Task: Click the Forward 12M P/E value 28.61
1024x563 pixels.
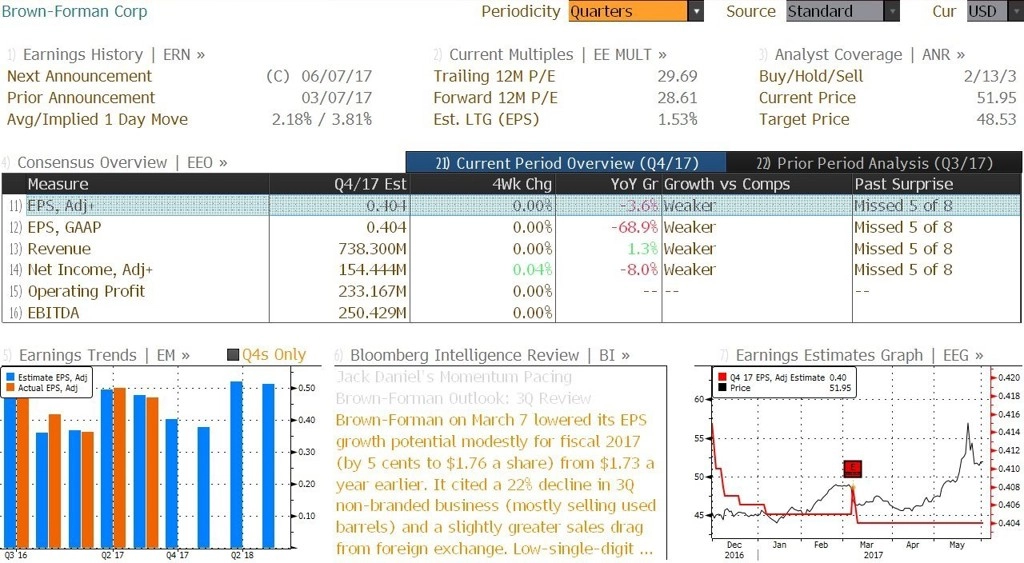Action: [677, 98]
